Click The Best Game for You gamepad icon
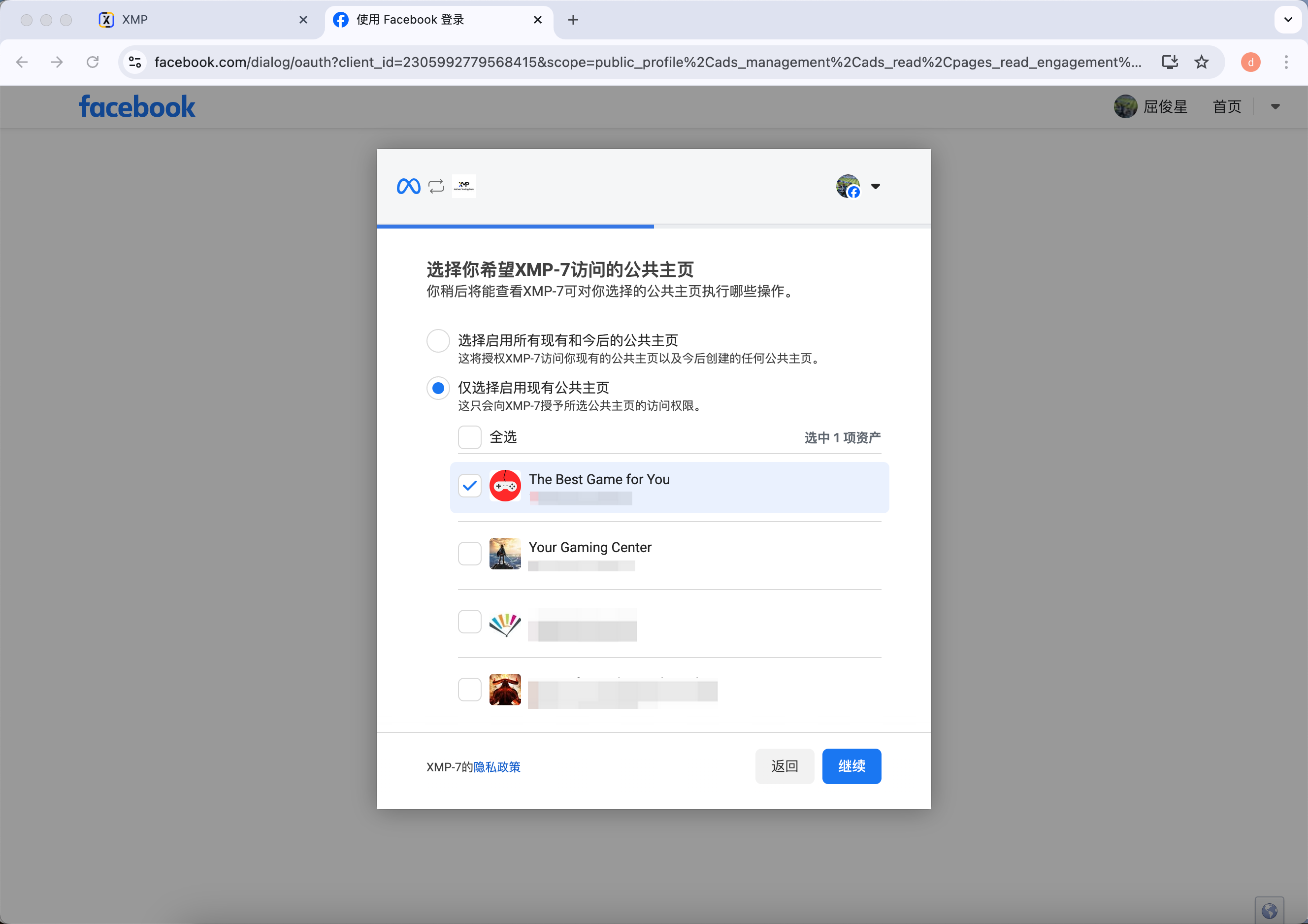Screen dimensions: 1308x924 point(505,486)
